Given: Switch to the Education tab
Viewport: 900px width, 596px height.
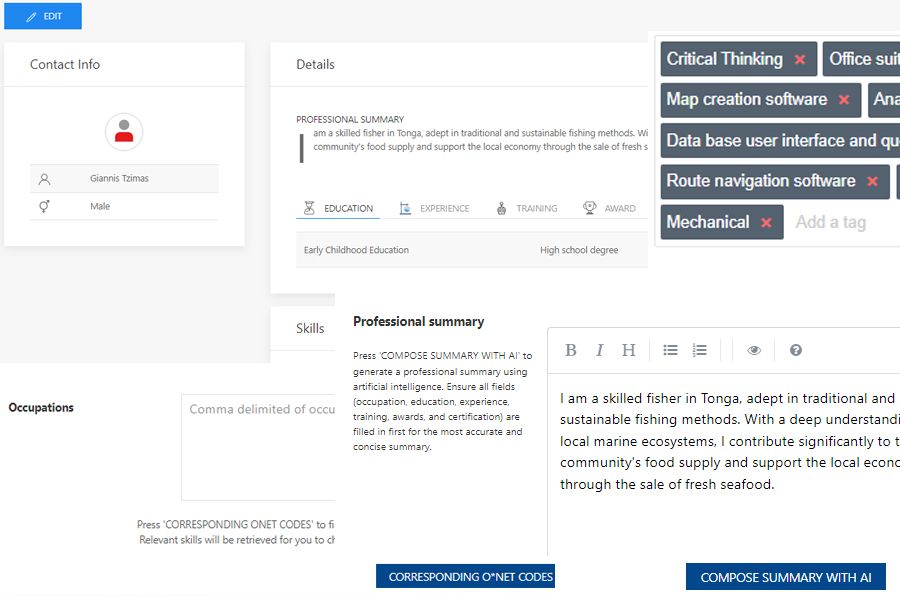Looking at the screenshot, I should 339,208.
